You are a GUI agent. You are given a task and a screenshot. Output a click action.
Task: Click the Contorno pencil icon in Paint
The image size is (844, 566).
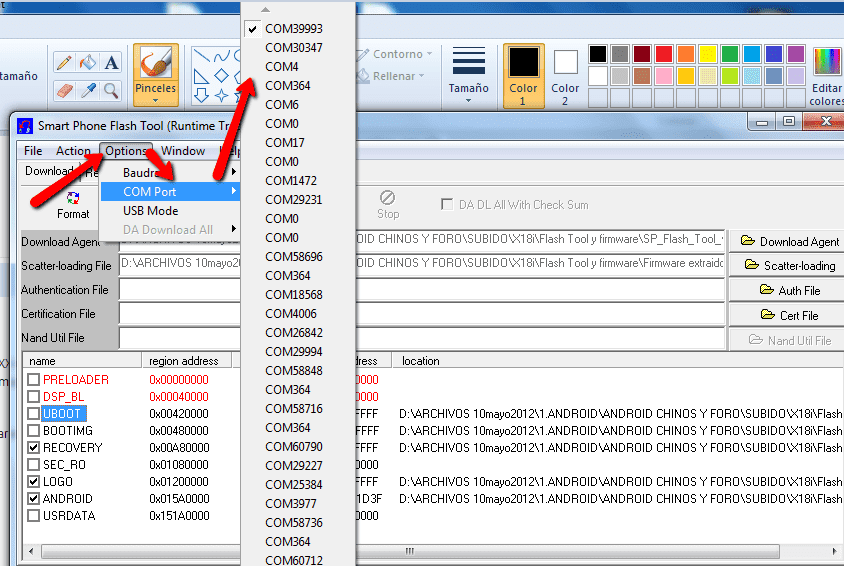[x=363, y=54]
